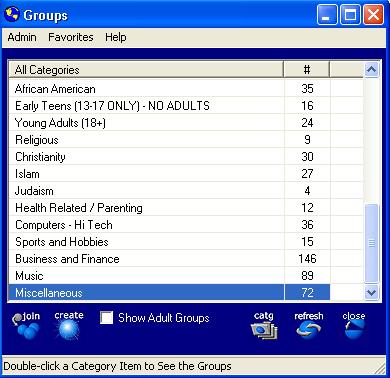The image size is (390, 378).
Task: Click the status bar hint text
Action: [117, 366]
